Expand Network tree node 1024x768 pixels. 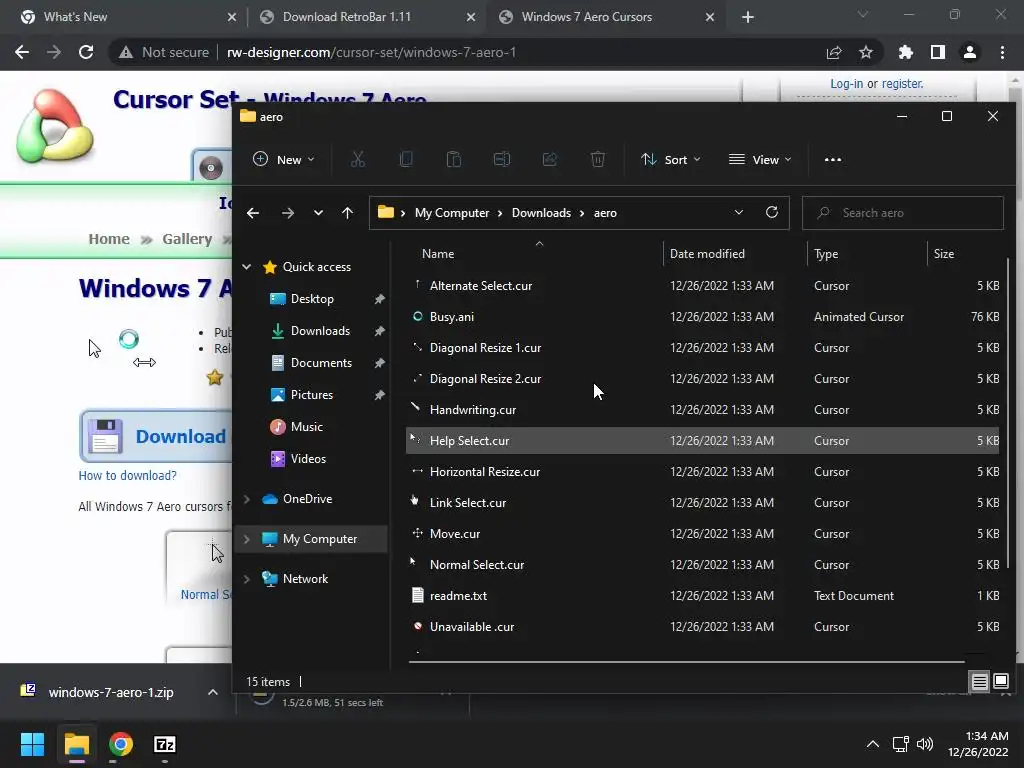pyautogui.click(x=247, y=579)
